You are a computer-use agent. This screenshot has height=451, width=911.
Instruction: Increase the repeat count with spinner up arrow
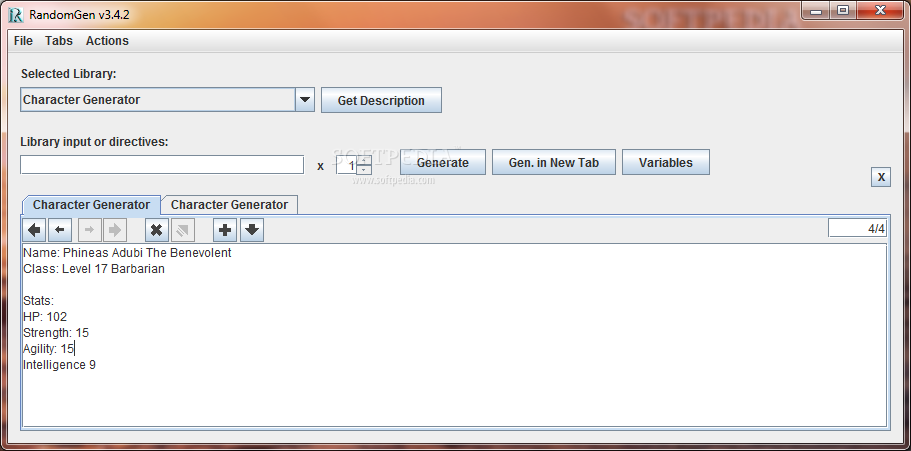(364, 160)
